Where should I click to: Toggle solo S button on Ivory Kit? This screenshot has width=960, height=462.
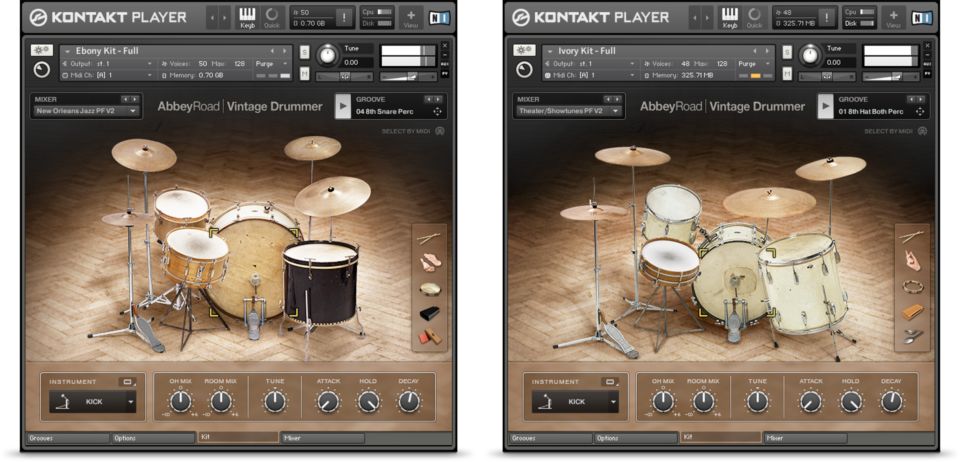(x=787, y=51)
